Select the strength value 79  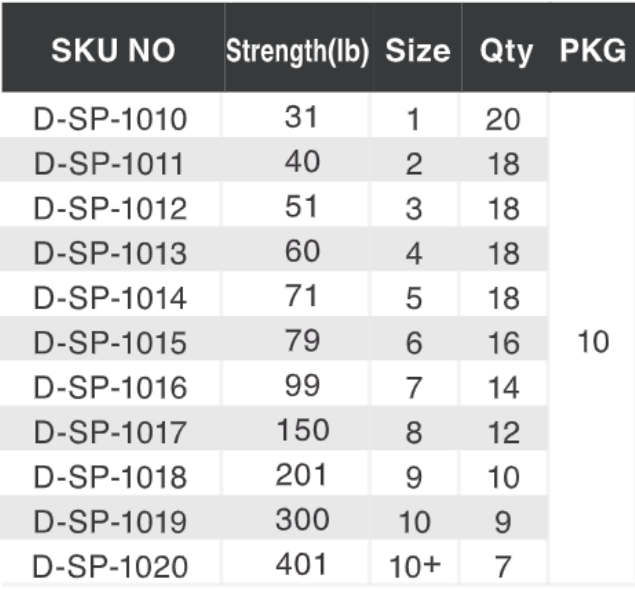(300, 341)
